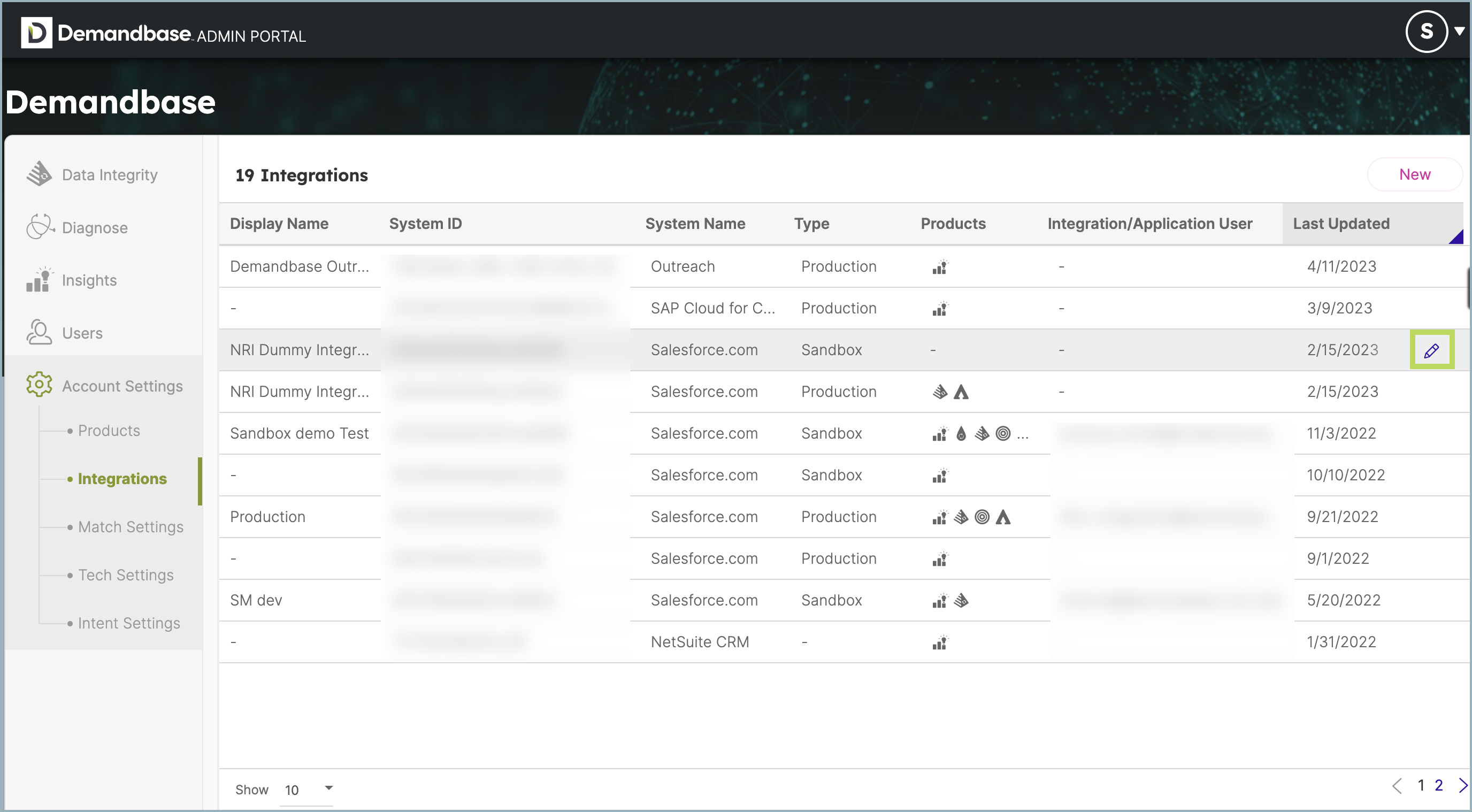This screenshot has height=812, width=1472.
Task: Click Insights icon in 10/10/2022 row
Action: coord(940,475)
